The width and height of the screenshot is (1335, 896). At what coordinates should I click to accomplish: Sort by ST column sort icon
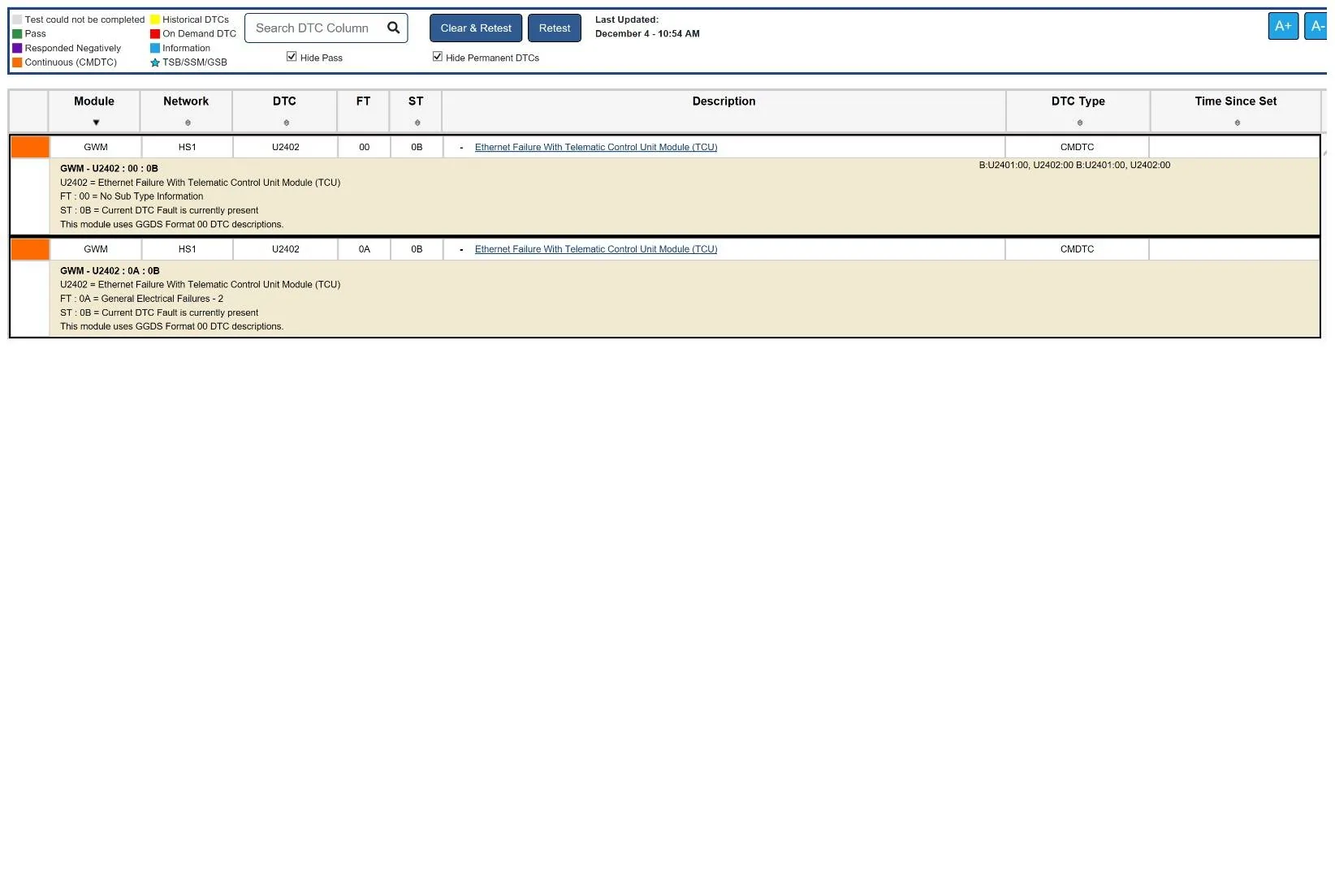[x=417, y=123]
